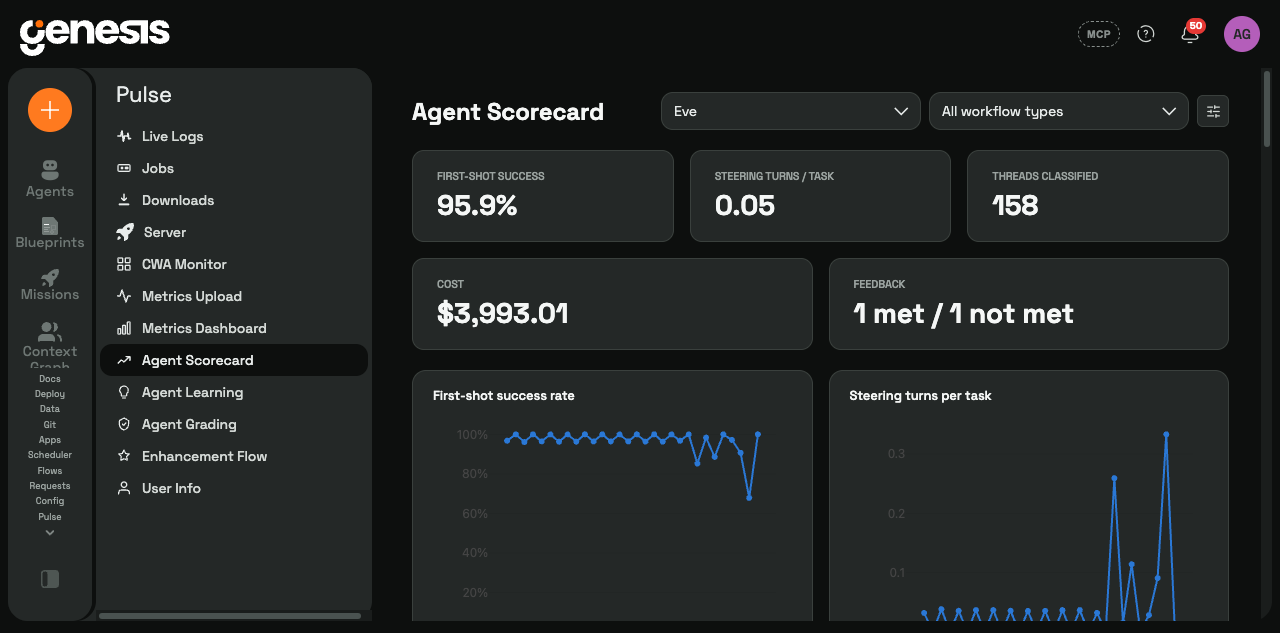1280x633 pixels.
Task: Click the Threads Classified 158 card
Action: pyautogui.click(x=1098, y=196)
